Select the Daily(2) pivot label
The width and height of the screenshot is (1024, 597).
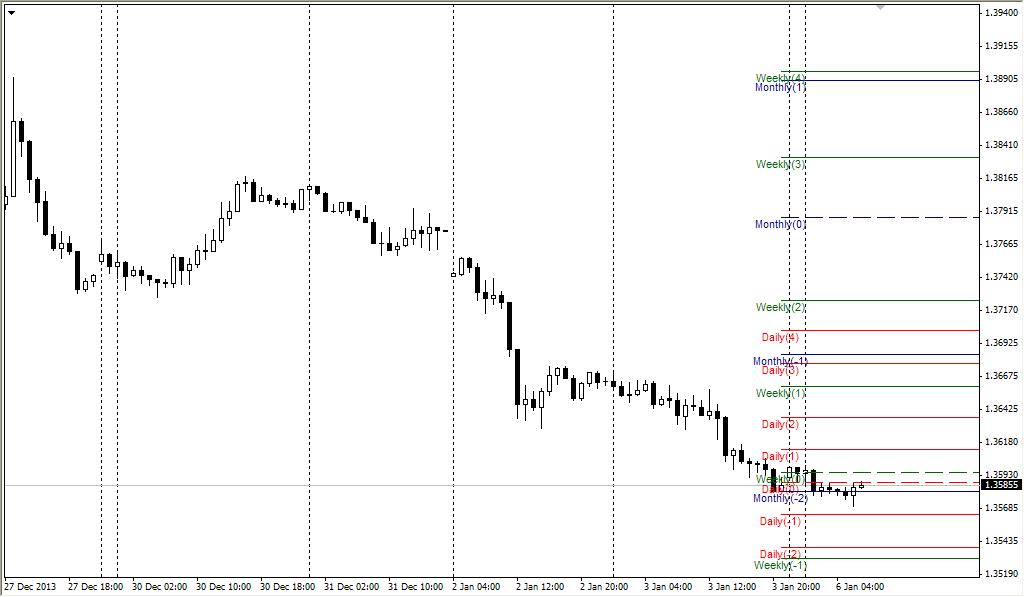780,425
